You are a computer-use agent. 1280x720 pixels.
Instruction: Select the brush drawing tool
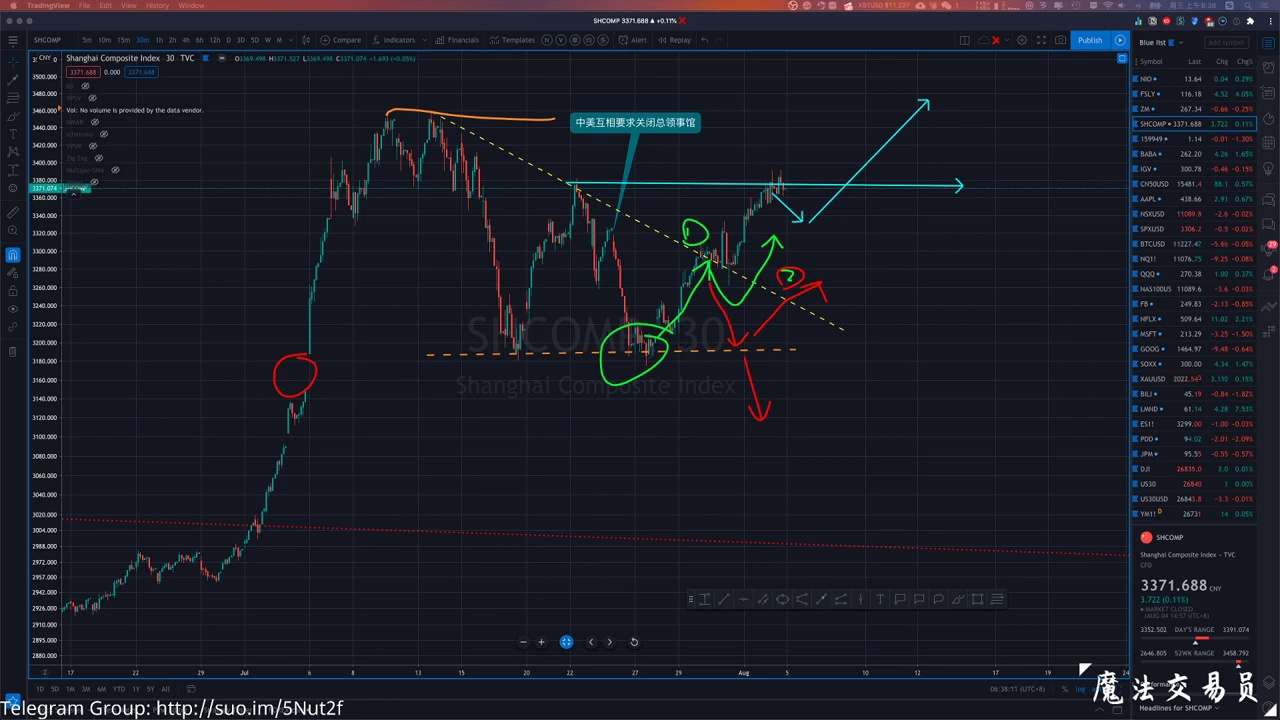(12, 116)
